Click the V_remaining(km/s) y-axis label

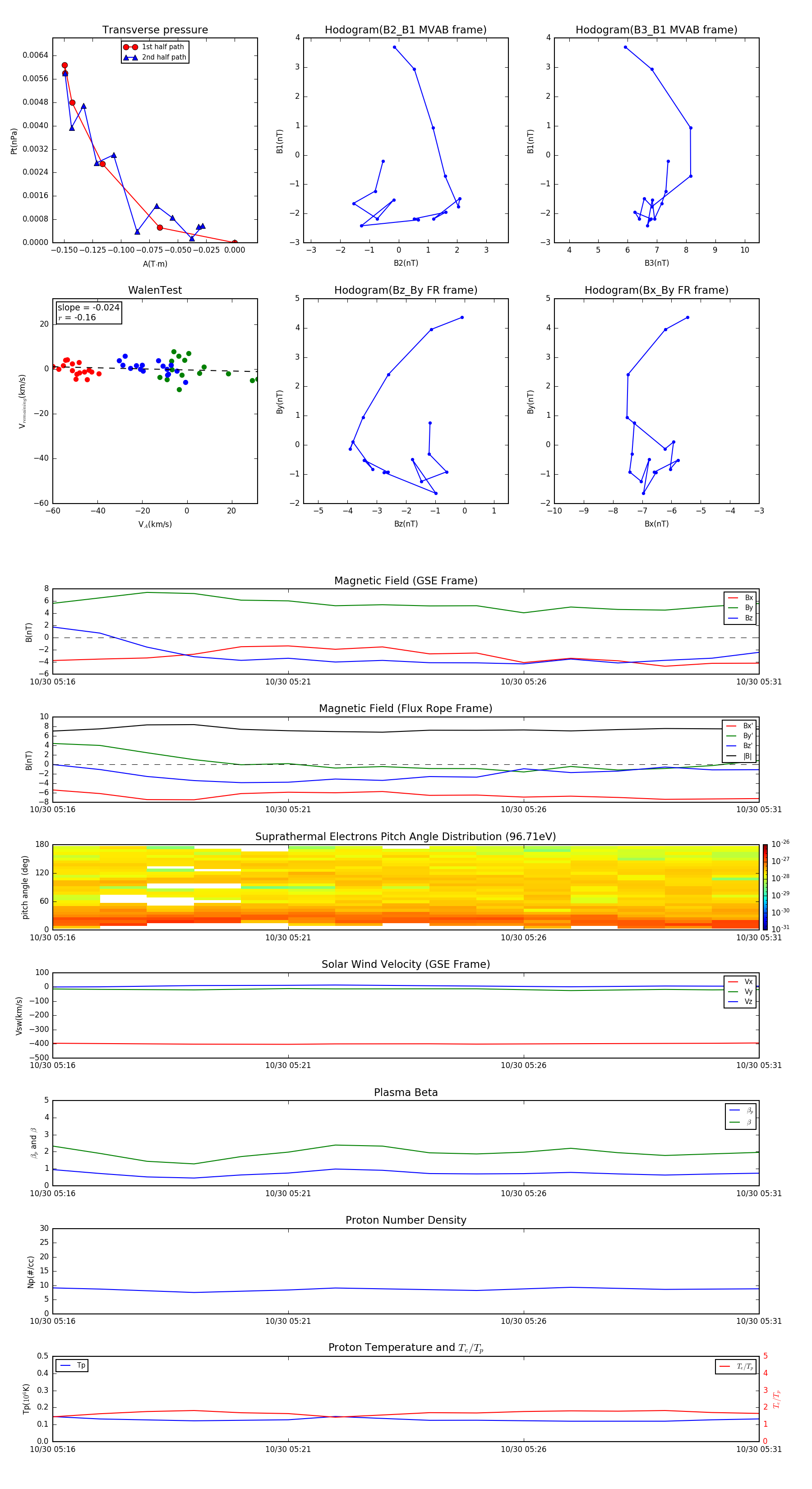click(x=23, y=401)
